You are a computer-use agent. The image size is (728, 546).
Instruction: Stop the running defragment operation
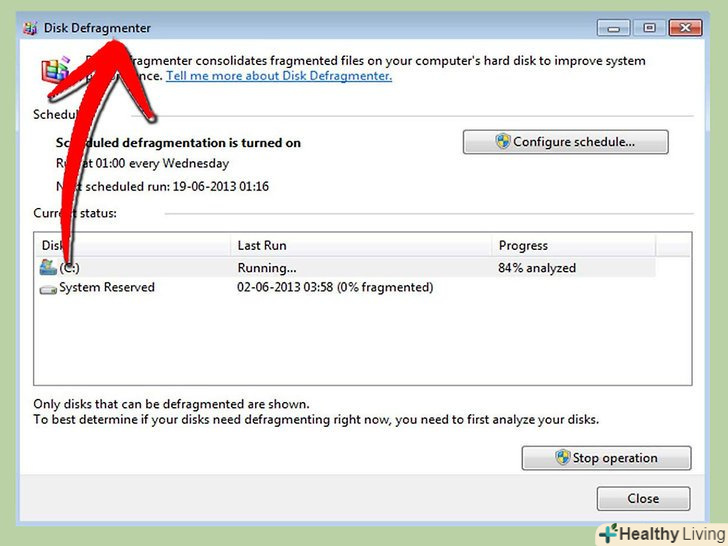pyautogui.click(x=606, y=458)
